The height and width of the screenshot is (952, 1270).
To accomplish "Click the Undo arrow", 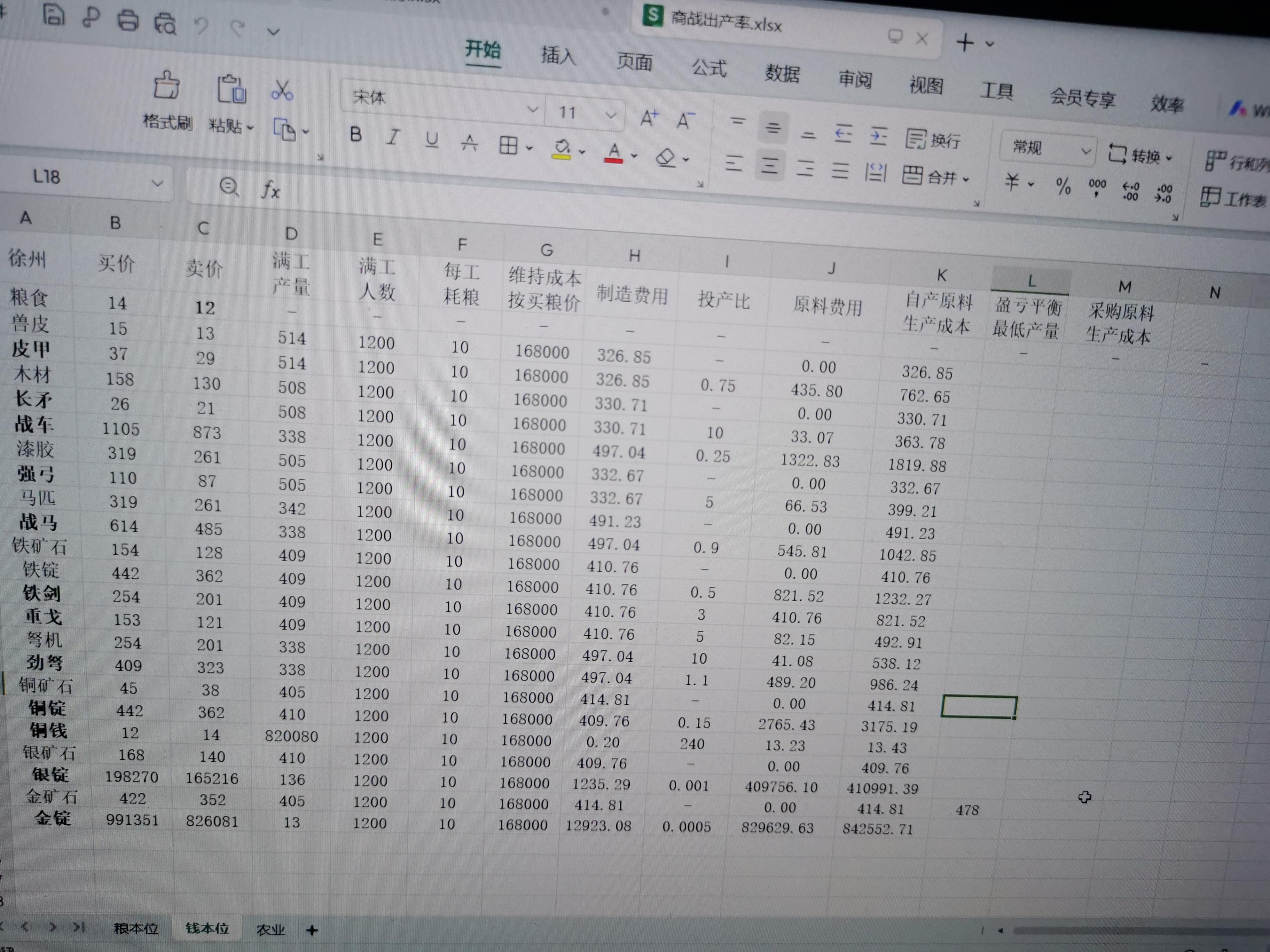I will pos(201,25).
